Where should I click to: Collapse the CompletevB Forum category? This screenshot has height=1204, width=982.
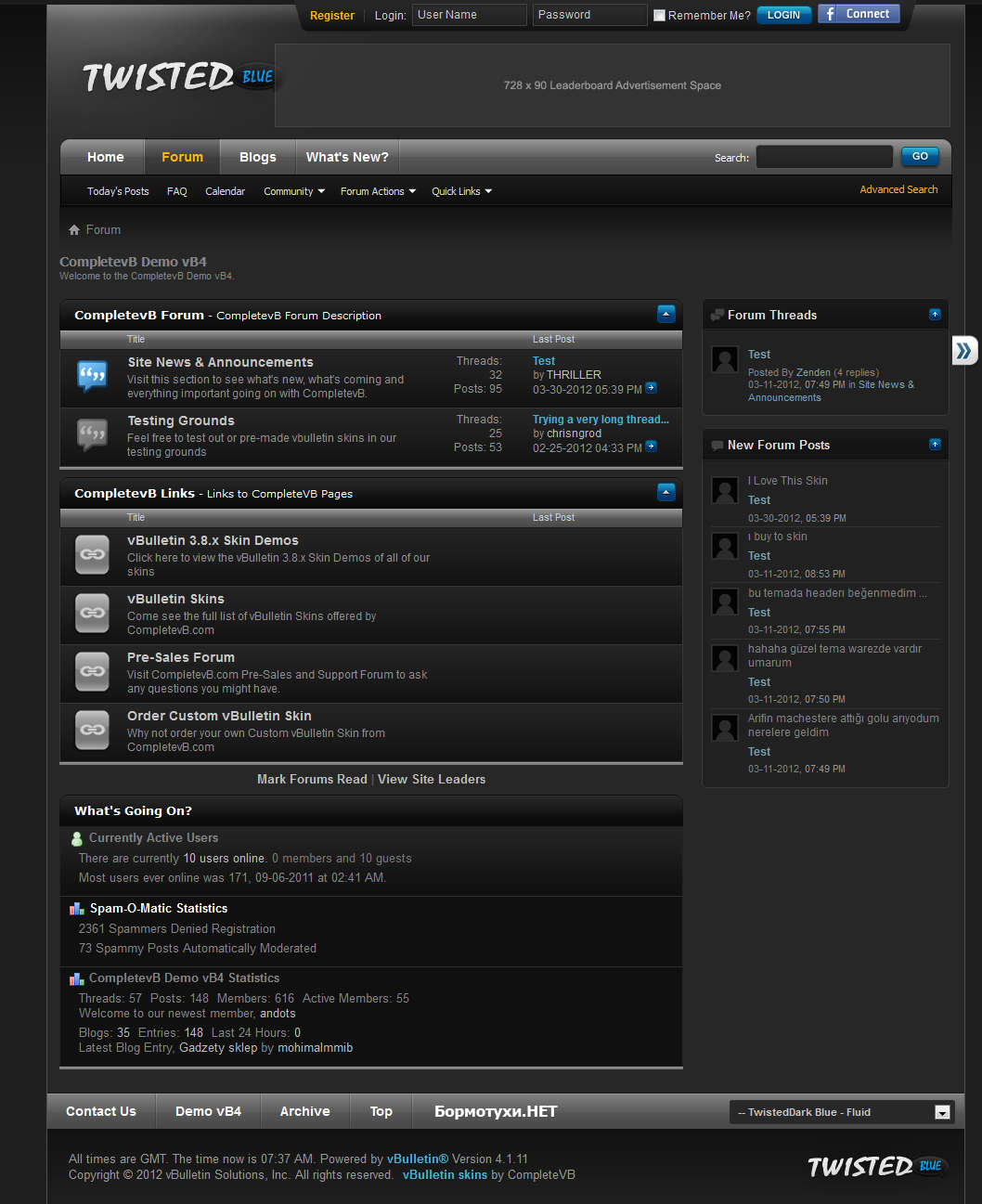tap(666, 314)
